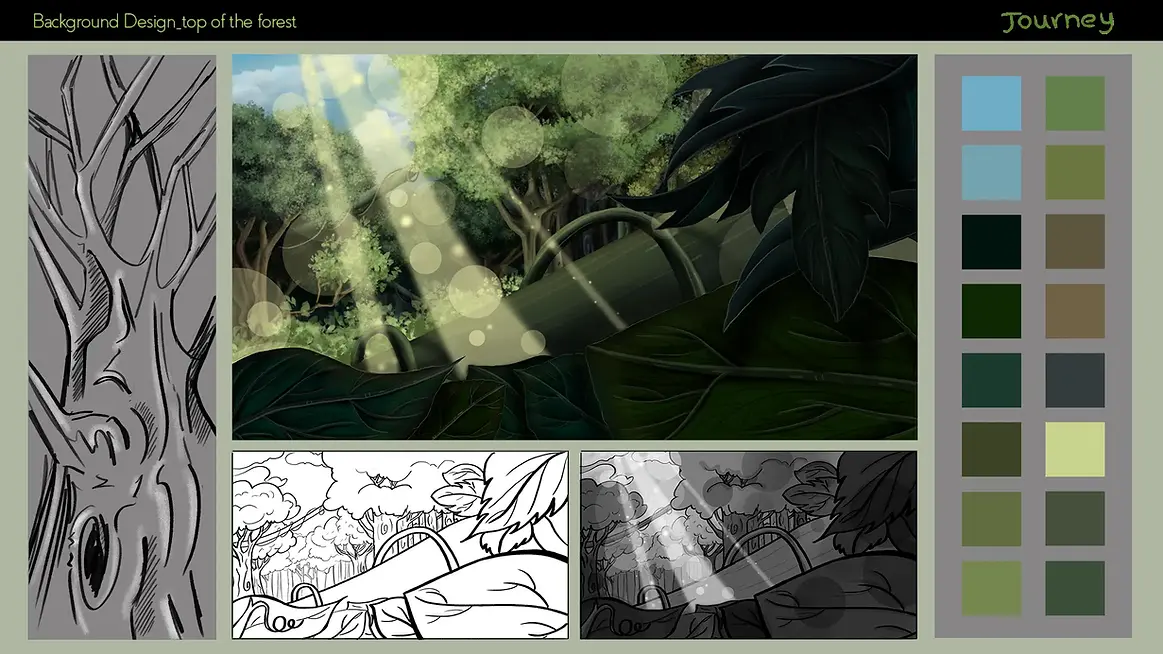The width and height of the screenshot is (1163, 654).
Task: Select the topmost light blue swatch
Action: click(x=992, y=103)
